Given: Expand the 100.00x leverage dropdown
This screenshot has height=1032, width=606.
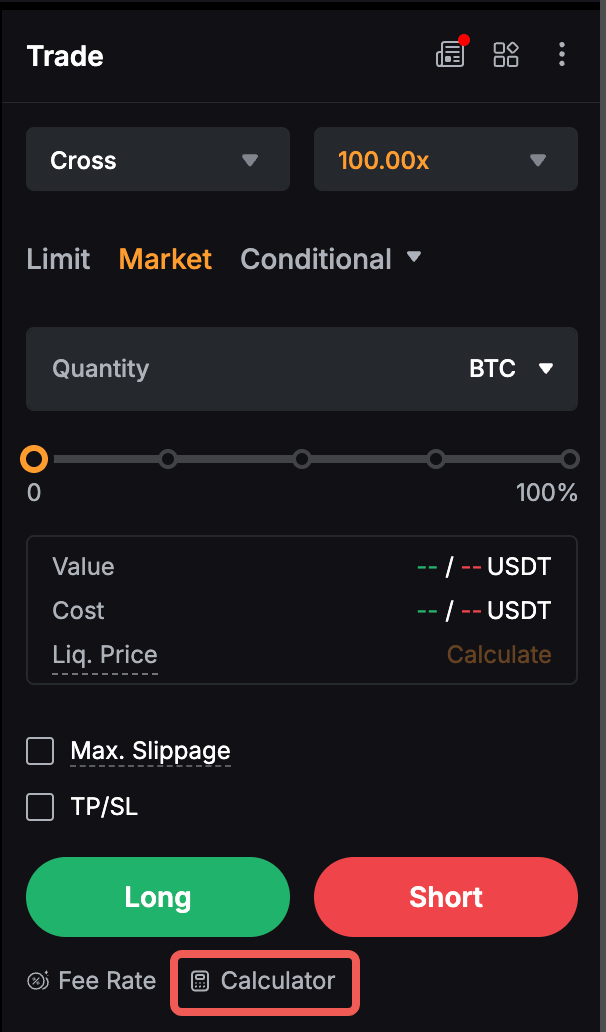Looking at the screenshot, I should [445, 160].
